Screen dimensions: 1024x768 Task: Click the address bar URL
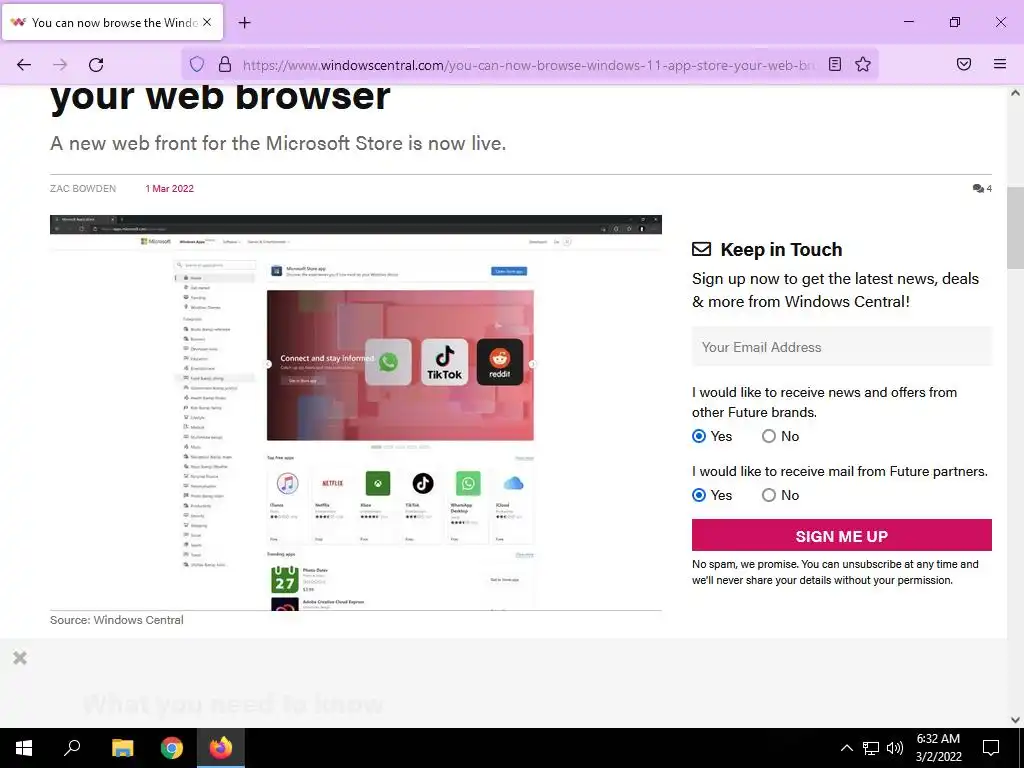point(528,65)
